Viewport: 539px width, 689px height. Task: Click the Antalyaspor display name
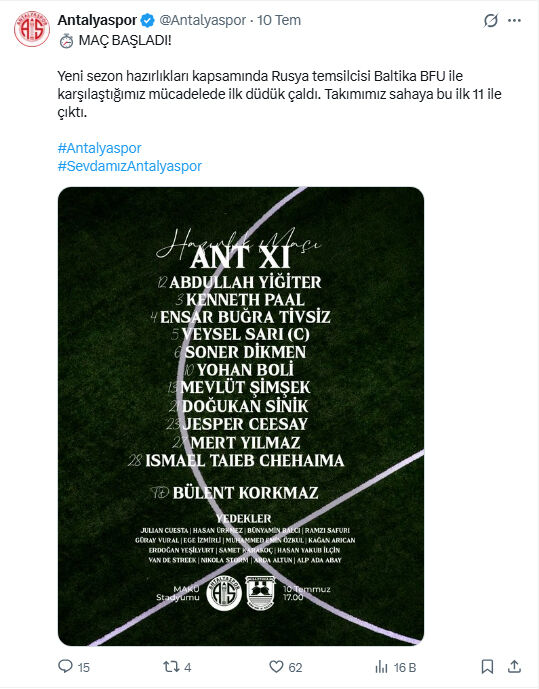pyautogui.click(x=98, y=20)
